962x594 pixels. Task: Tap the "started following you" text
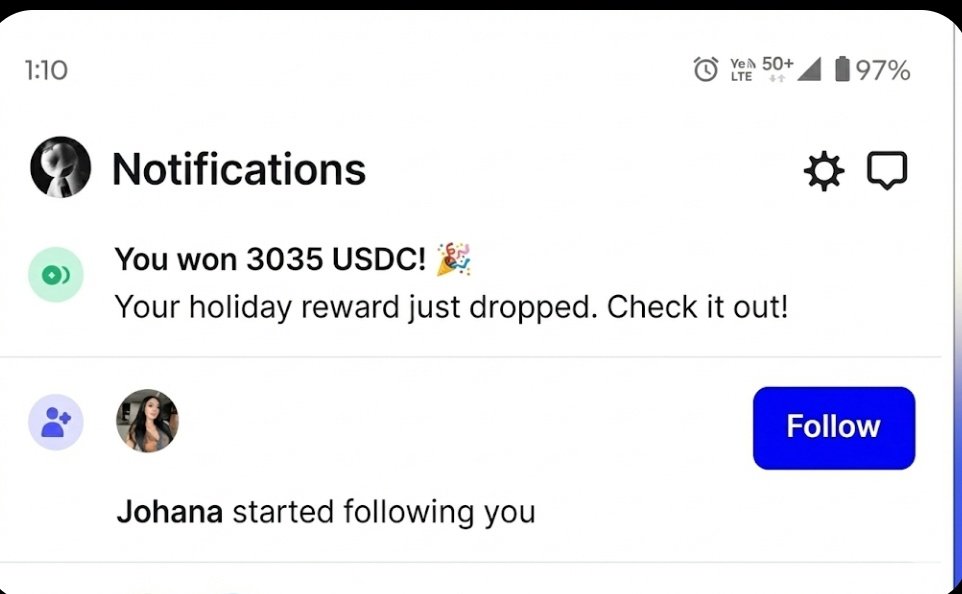point(384,512)
